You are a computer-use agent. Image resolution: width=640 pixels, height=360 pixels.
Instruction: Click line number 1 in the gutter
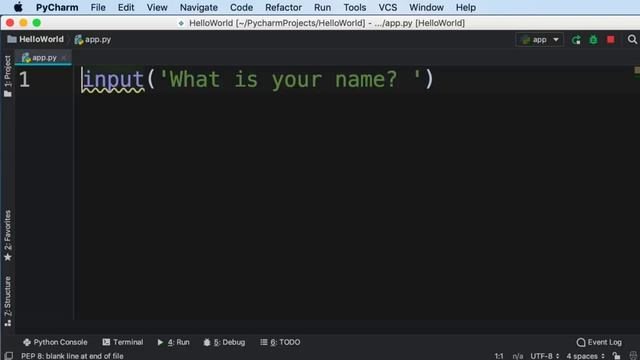24,79
